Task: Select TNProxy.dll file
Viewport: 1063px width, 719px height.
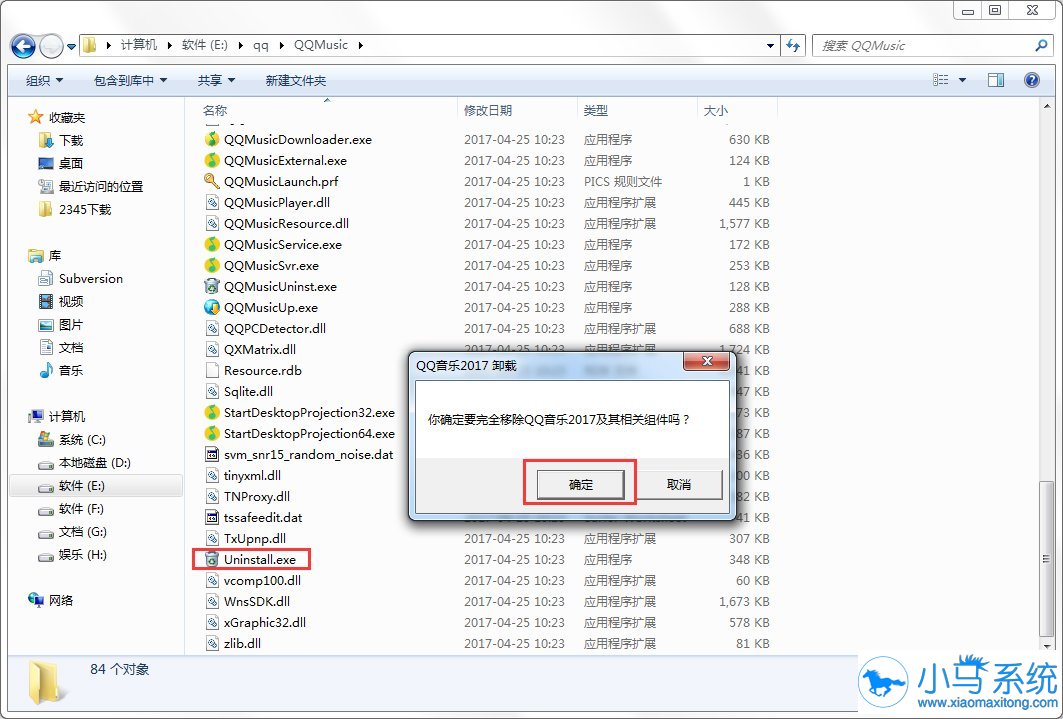Action: tap(257, 497)
